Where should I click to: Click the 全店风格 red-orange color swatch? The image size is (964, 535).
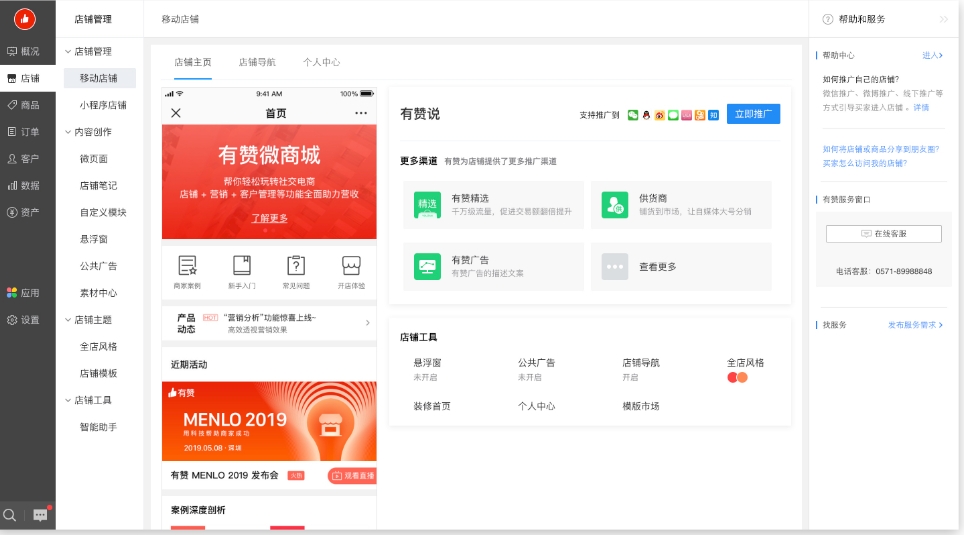pos(737,378)
